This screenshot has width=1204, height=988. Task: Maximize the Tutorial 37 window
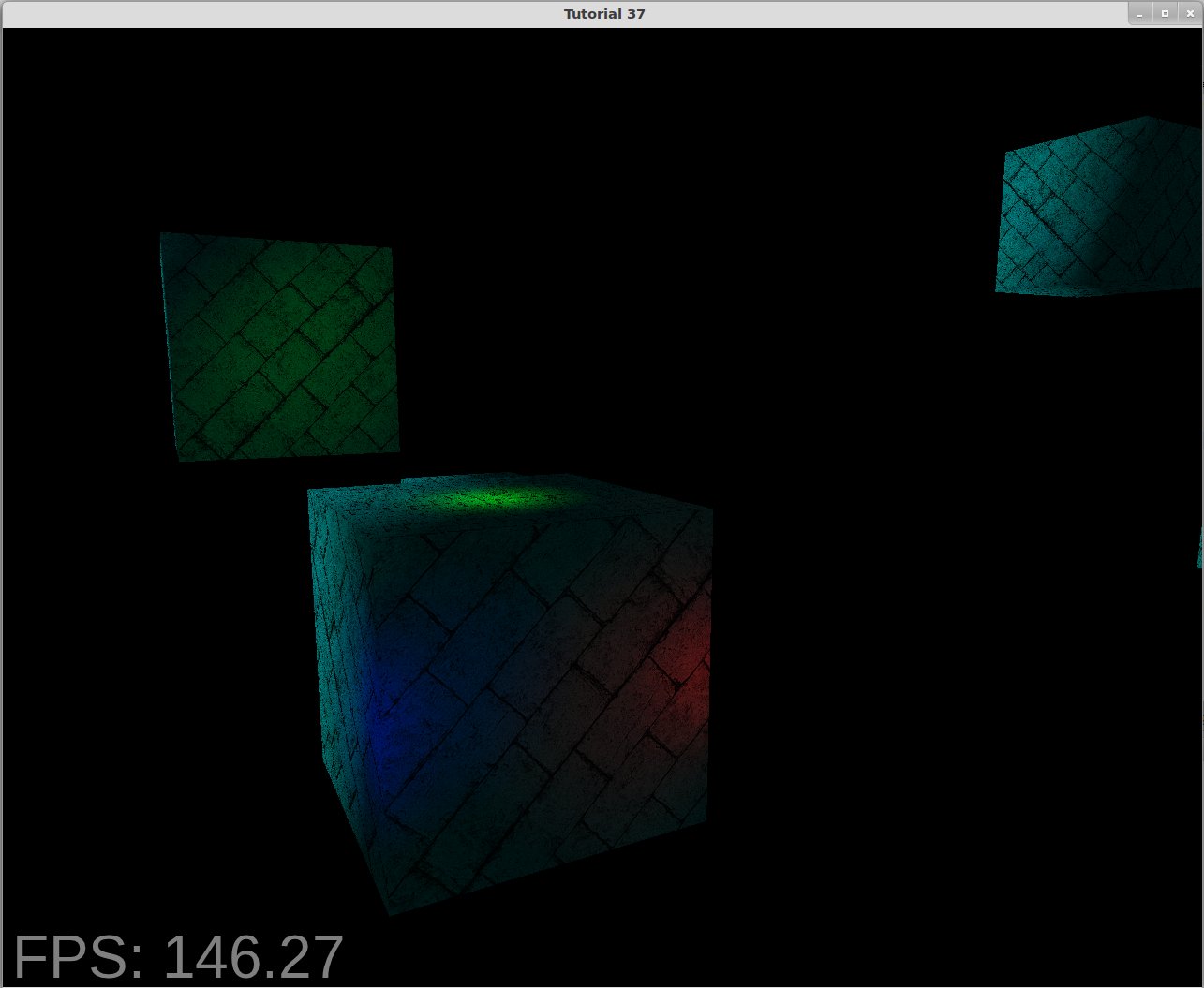pyautogui.click(x=1165, y=14)
